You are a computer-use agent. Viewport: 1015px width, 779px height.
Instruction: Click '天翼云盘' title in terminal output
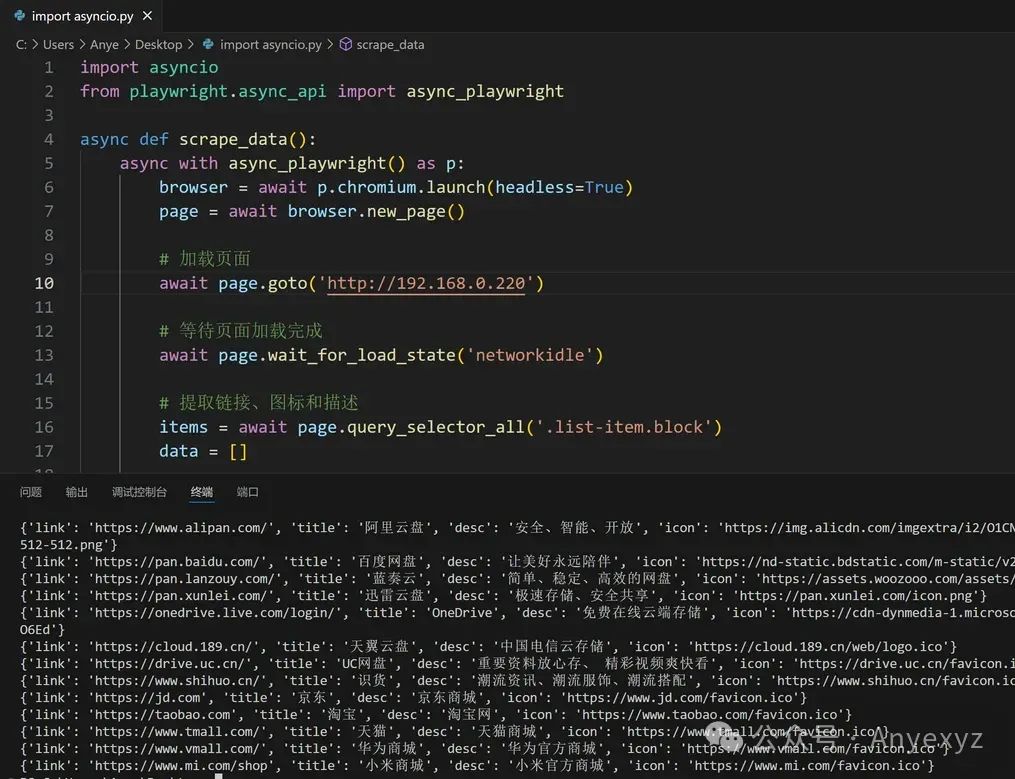coord(379,646)
